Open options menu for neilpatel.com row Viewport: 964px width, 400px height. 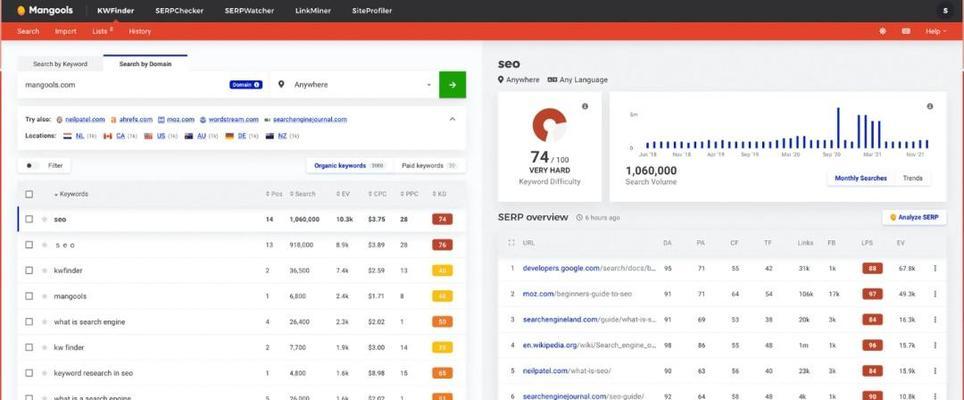click(935, 371)
